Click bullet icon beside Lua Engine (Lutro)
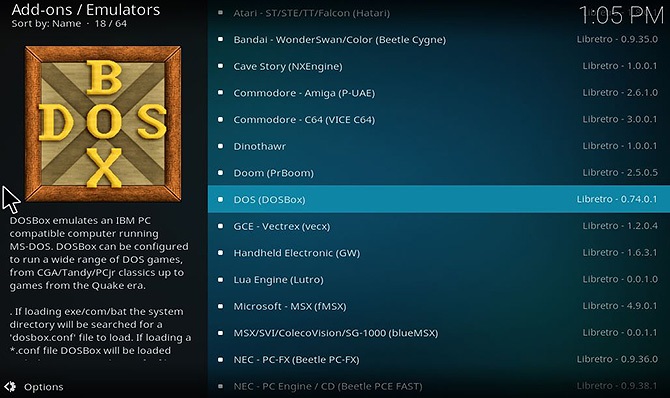Image resolution: width=670 pixels, height=398 pixels. [220, 280]
